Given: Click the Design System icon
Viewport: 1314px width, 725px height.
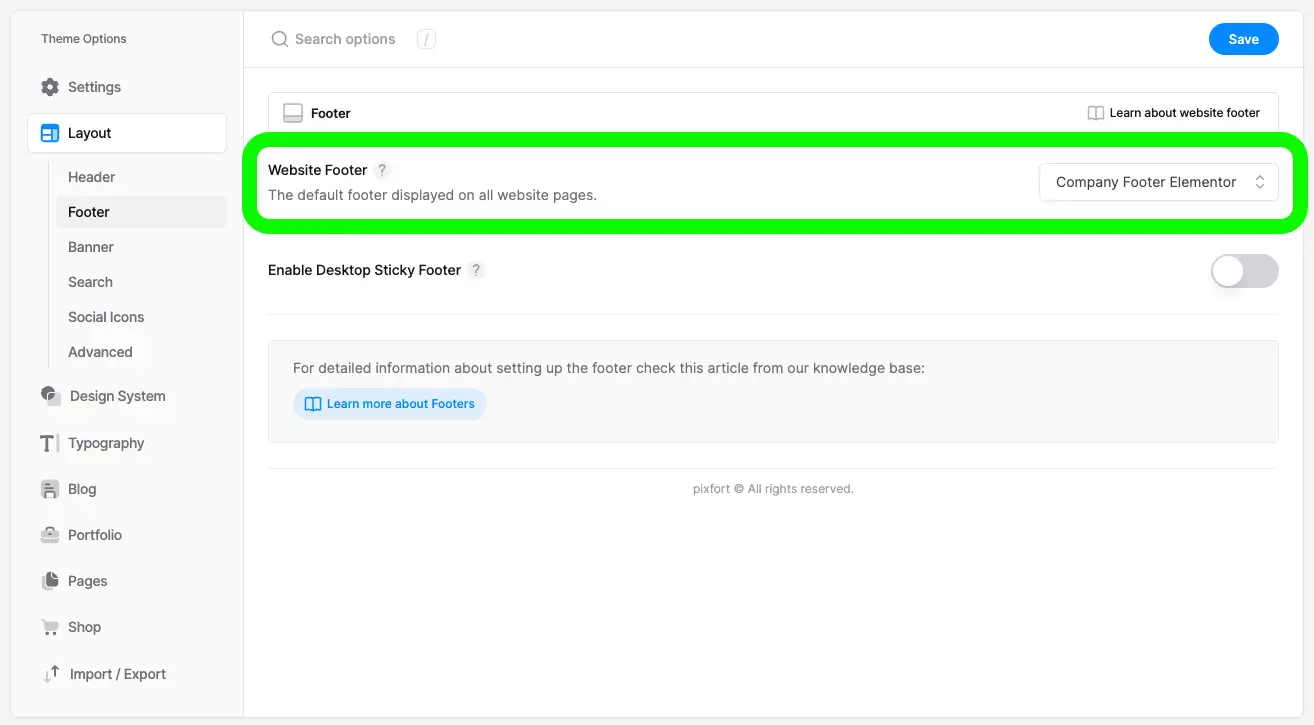Looking at the screenshot, I should click(51, 396).
